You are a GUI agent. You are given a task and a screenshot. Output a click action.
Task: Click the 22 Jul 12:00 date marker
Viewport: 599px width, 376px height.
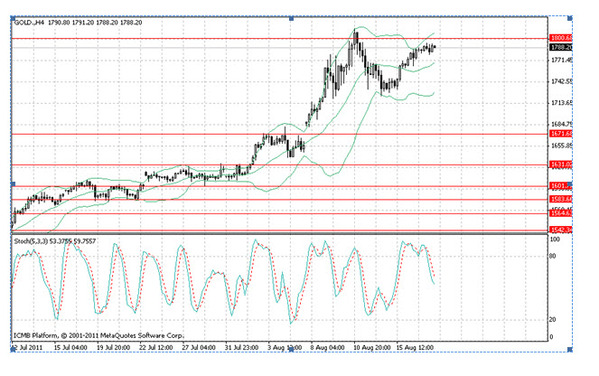tap(156, 348)
